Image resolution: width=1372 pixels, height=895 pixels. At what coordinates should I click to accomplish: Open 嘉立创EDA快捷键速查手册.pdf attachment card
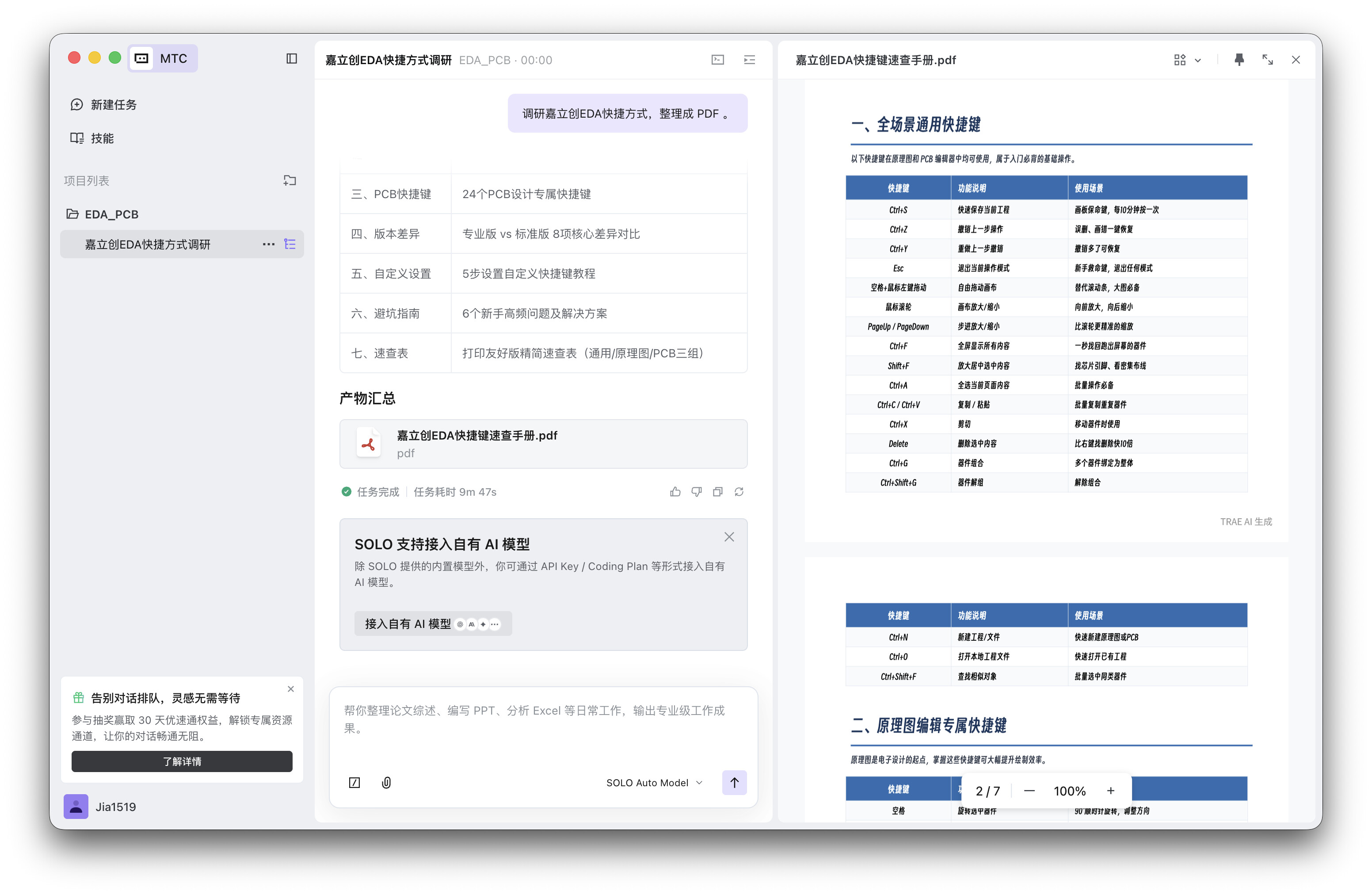coord(543,444)
